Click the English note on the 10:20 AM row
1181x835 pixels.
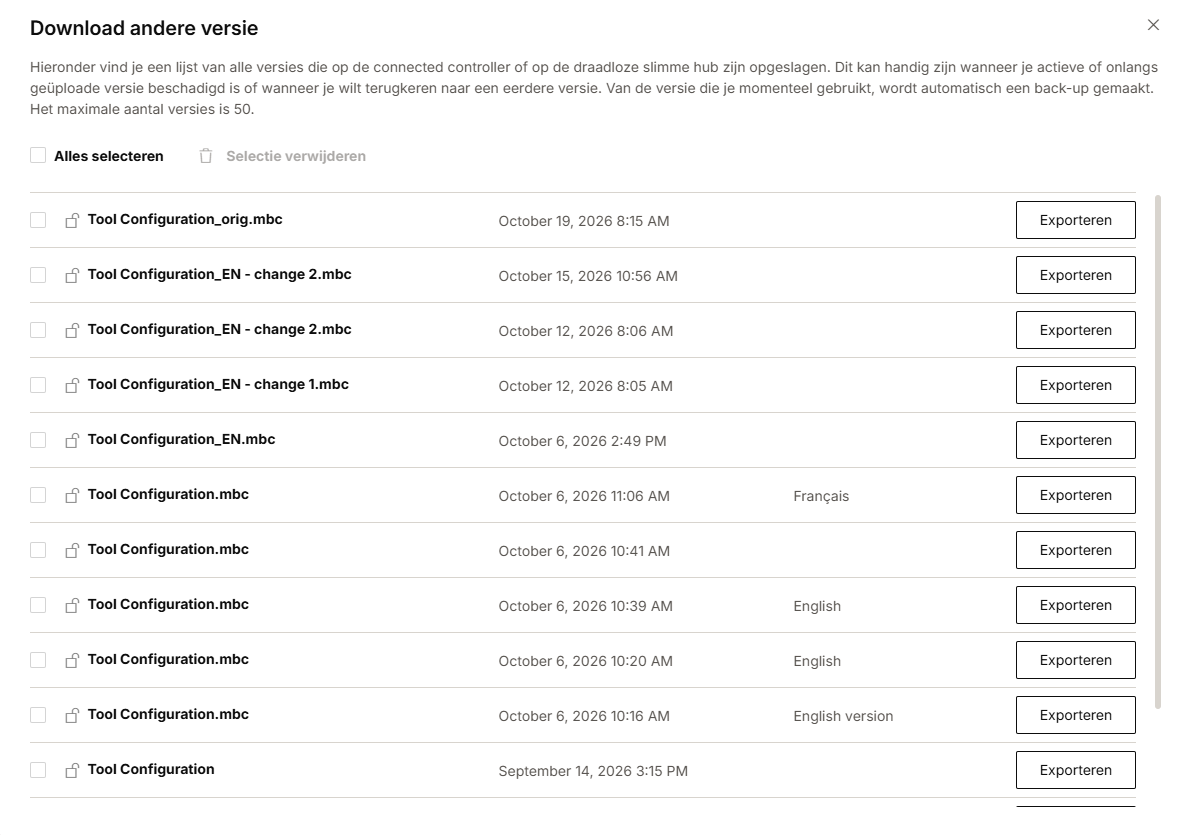point(816,661)
